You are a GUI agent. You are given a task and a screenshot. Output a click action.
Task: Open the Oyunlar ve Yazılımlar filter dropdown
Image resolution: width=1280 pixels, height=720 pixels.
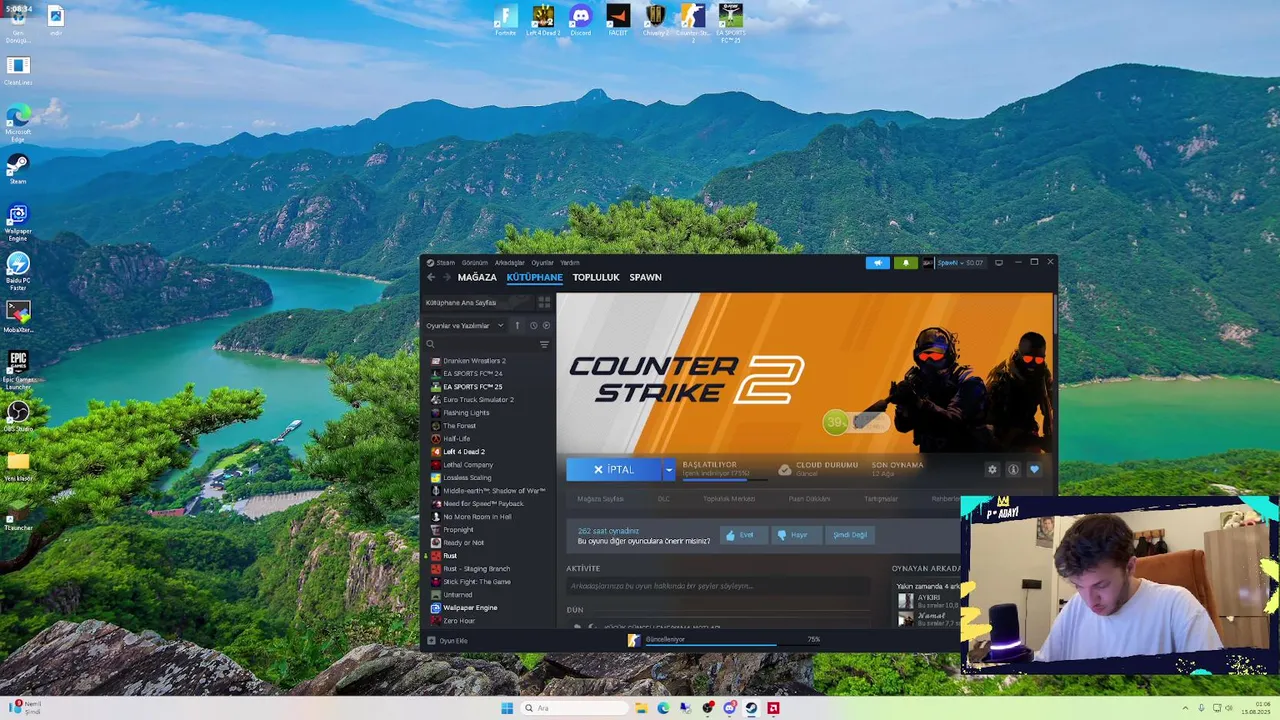465,325
